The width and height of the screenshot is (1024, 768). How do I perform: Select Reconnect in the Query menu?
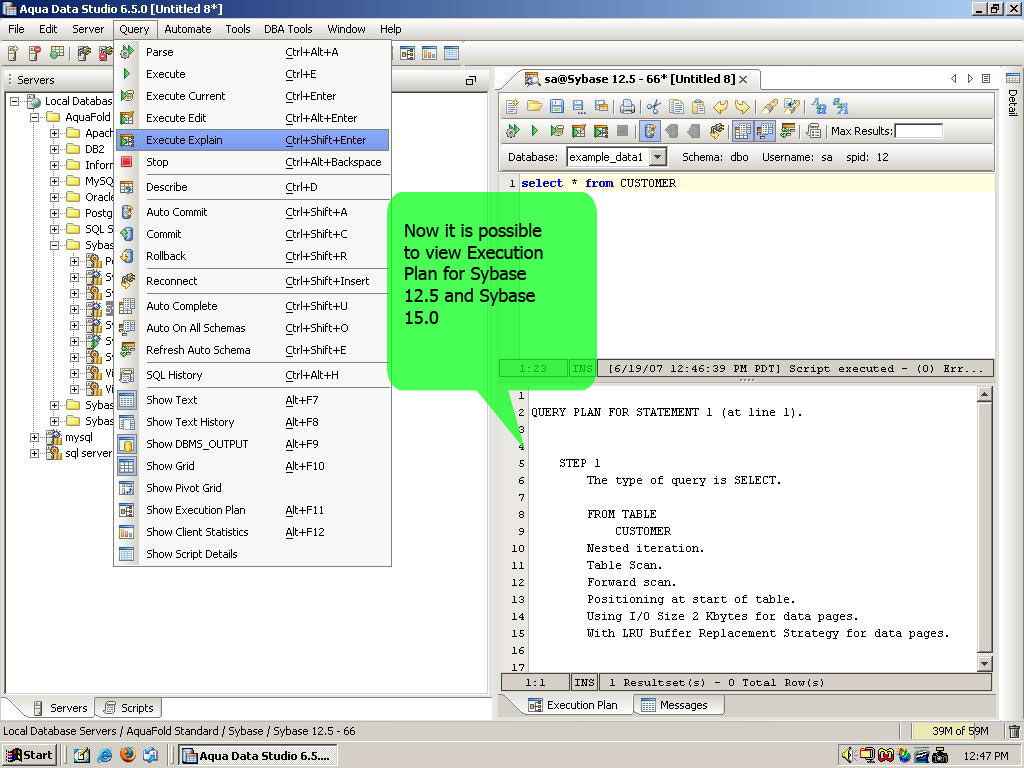pyautogui.click(x=253, y=281)
